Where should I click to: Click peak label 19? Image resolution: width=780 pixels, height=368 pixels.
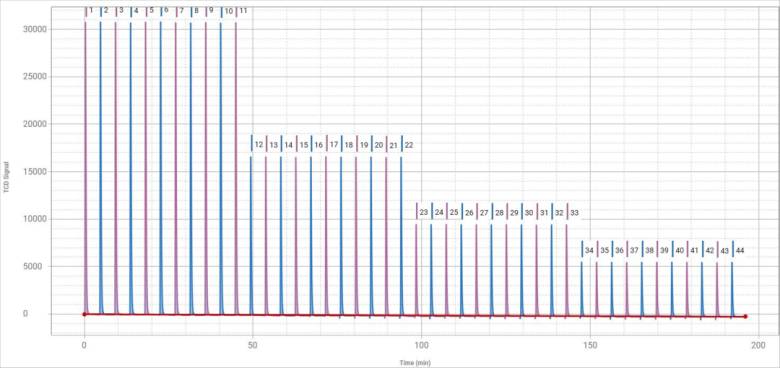click(x=363, y=145)
